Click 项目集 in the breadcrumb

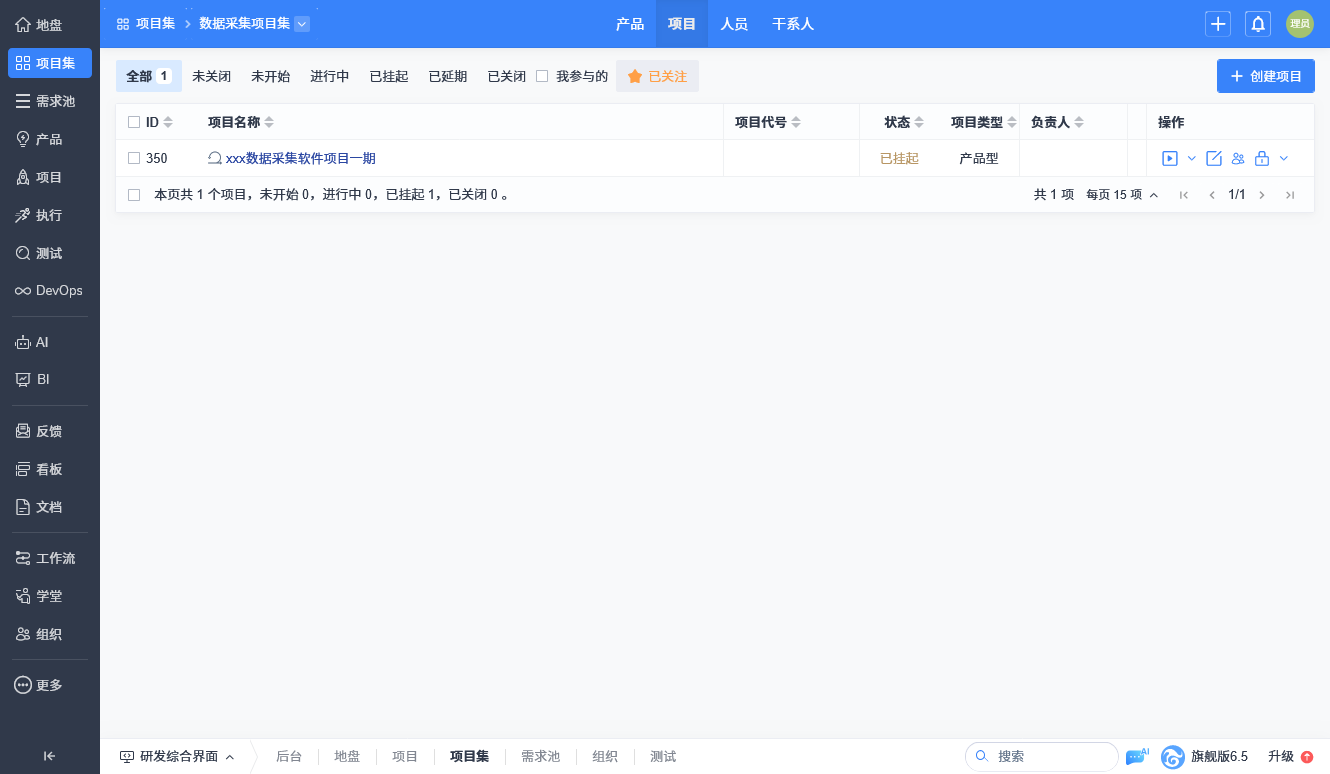point(155,24)
